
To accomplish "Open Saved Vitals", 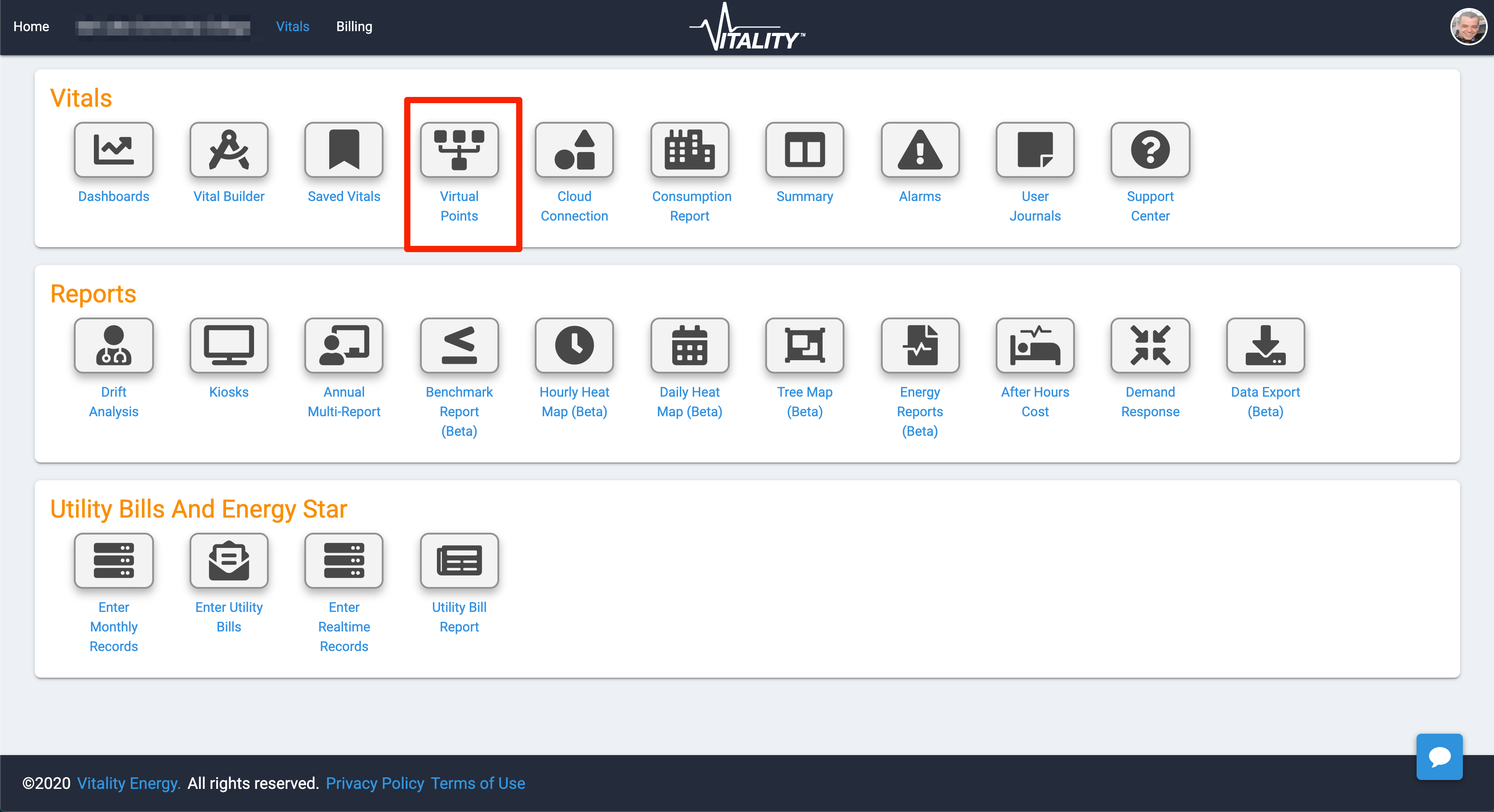I will (x=343, y=150).
